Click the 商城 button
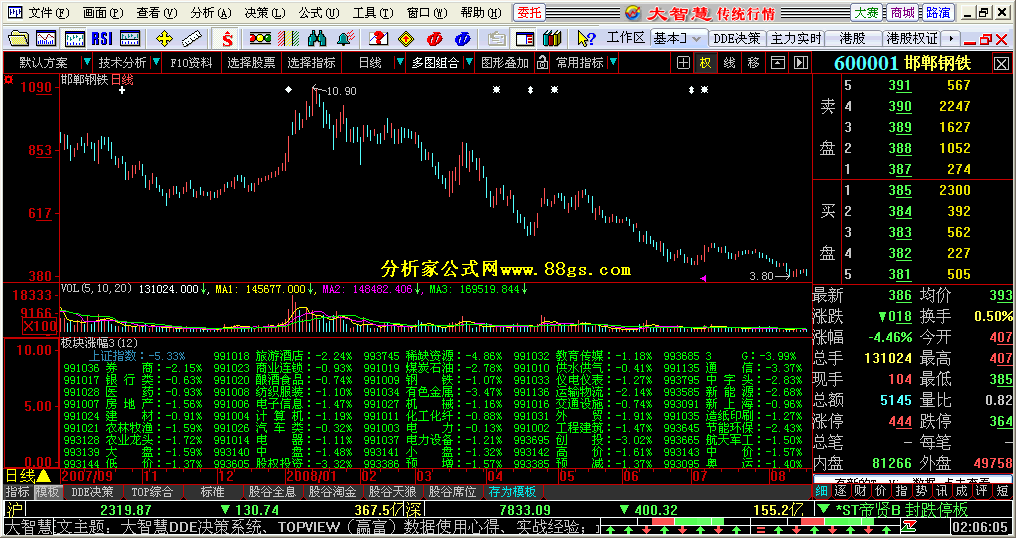The image size is (1016, 538). click(x=903, y=12)
